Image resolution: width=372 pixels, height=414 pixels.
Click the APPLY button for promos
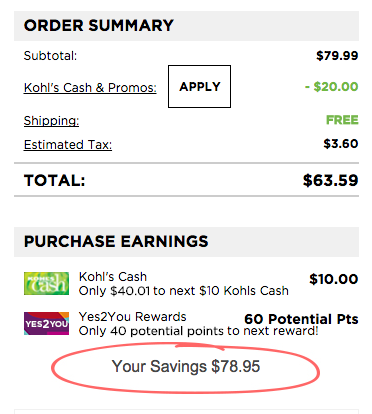(199, 87)
